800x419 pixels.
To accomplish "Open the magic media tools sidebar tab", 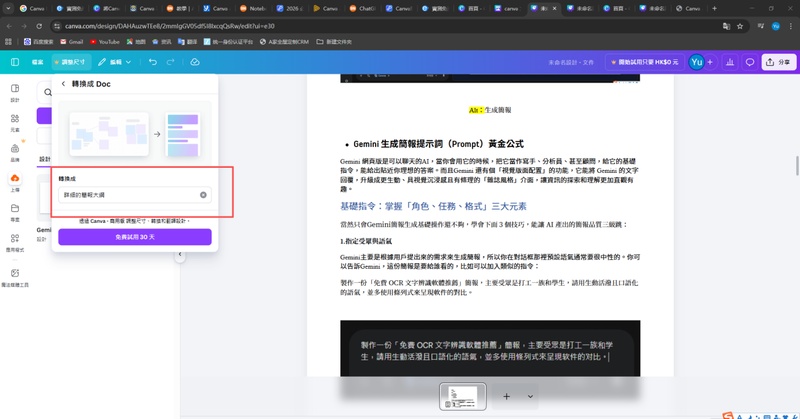I will click(x=15, y=278).
